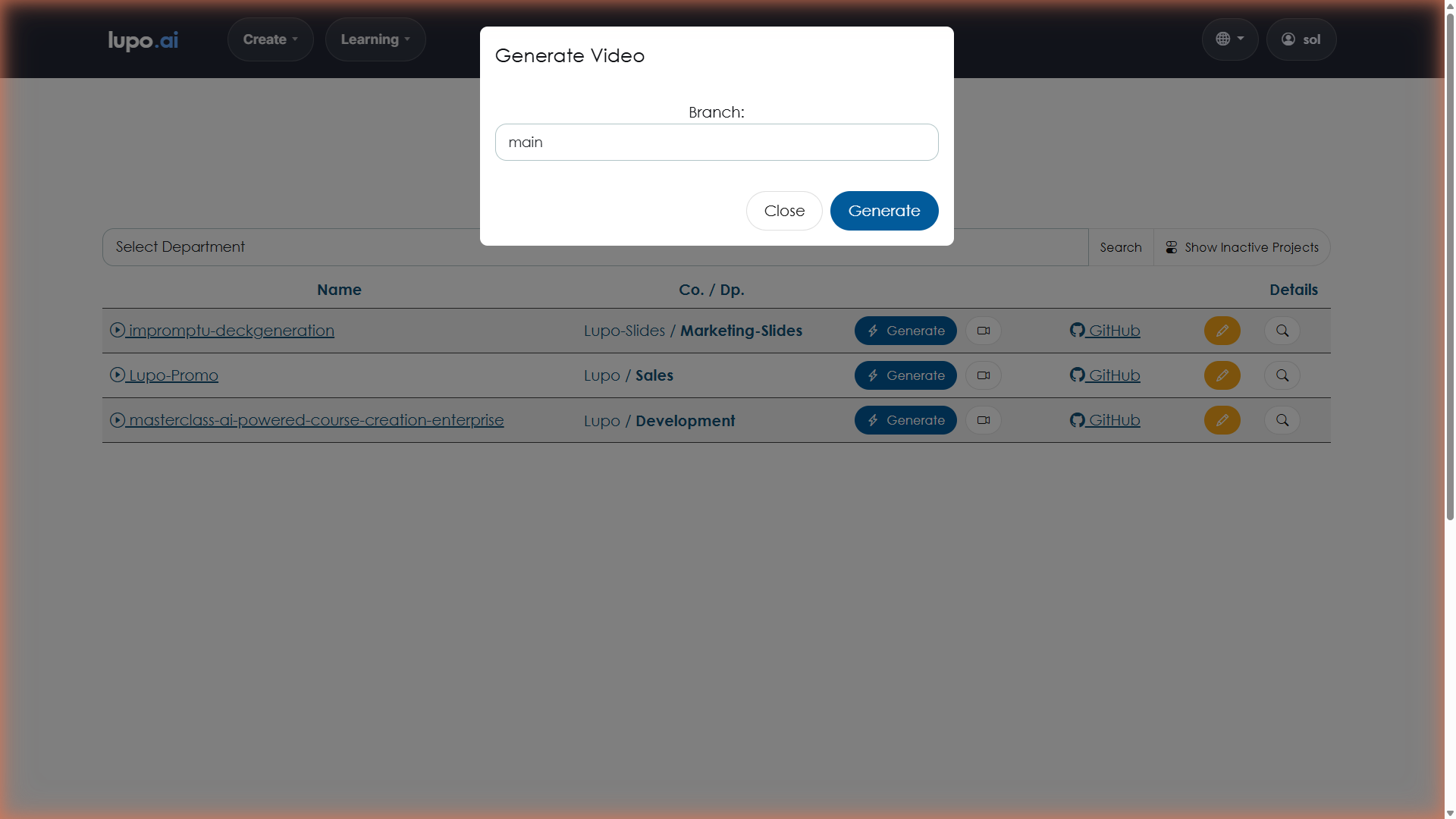1456x819 pixels.
Task: Open the Create dropdown menu
Action: pyautogui.click(x=271, y=39)
